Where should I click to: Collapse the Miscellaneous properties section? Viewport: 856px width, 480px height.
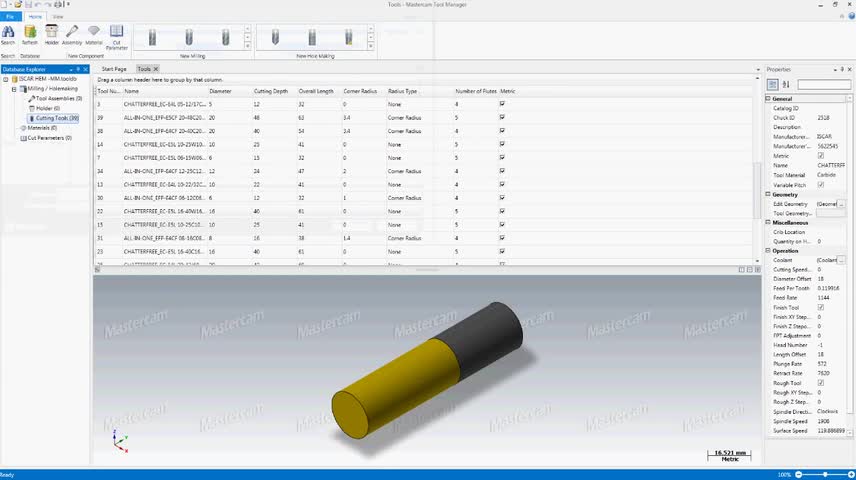tap(768, 222)
